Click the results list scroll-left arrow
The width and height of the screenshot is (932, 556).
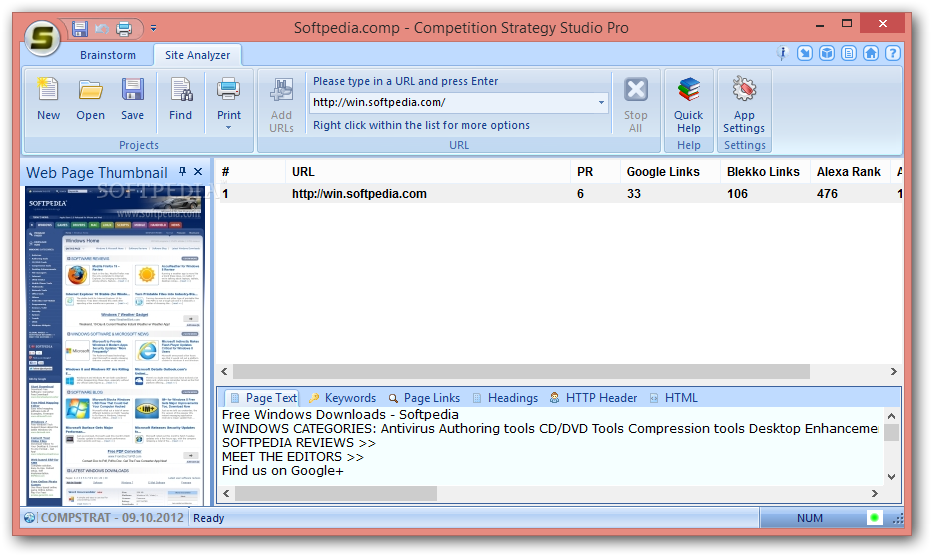click(224, 372)
